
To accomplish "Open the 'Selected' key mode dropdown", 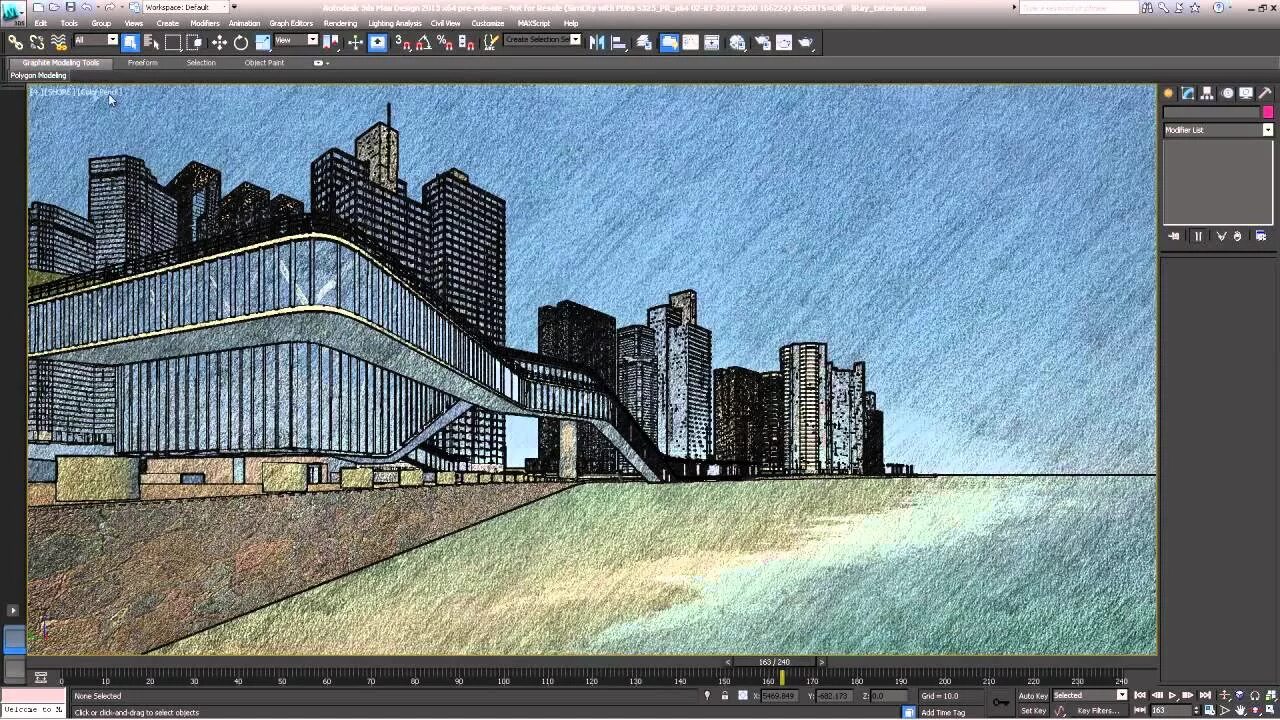I will click(1090, 695).
